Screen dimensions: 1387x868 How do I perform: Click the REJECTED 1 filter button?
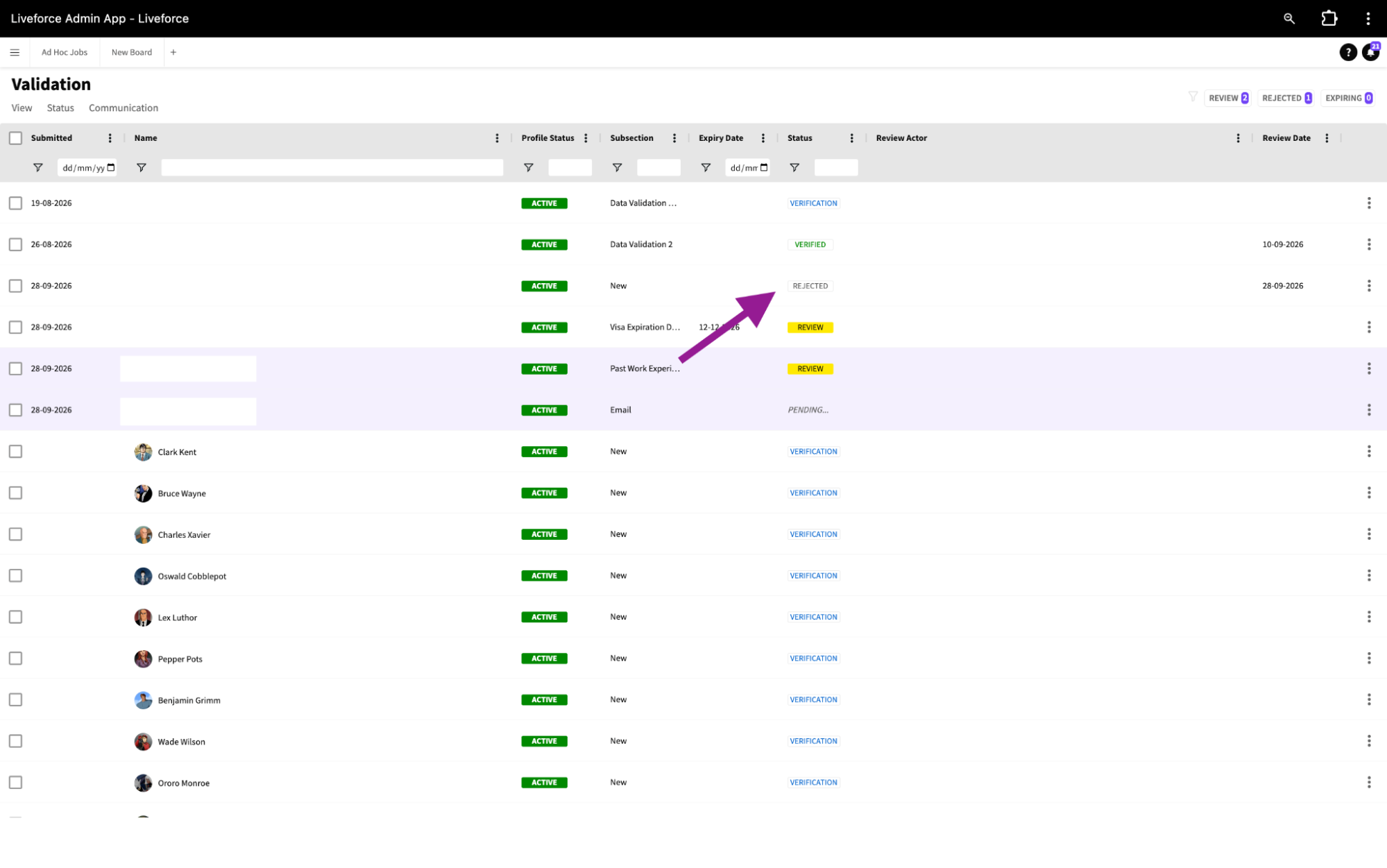click(1286, 98)
